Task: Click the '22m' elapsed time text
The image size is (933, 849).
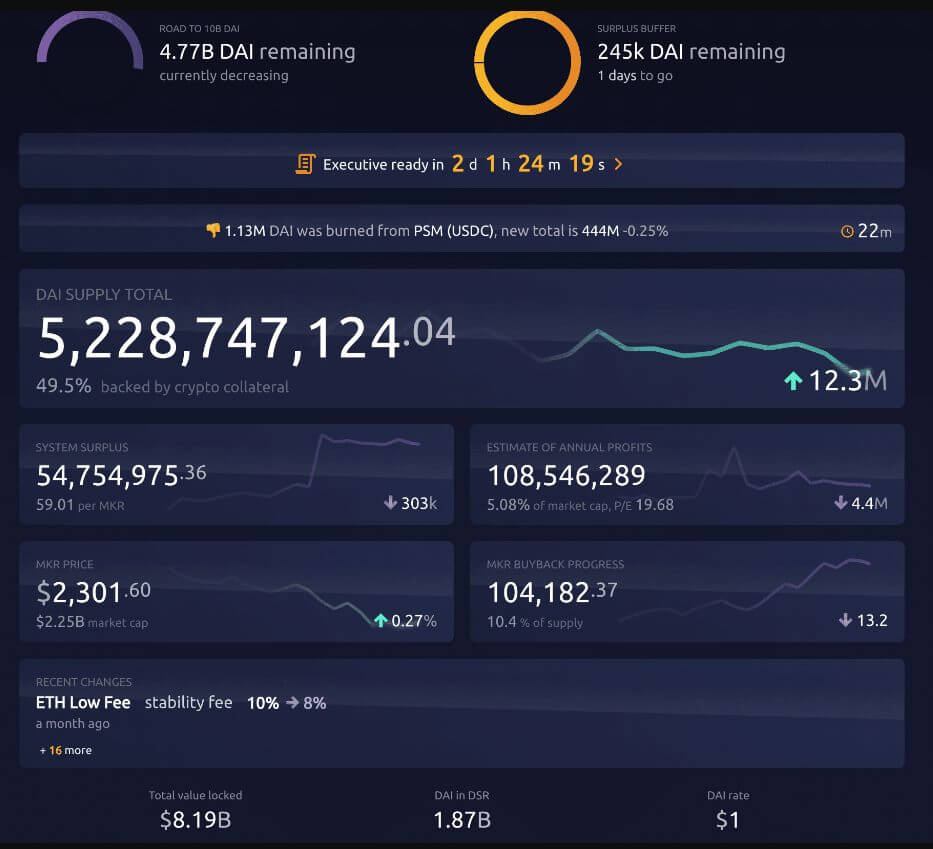Action: (874, 231)
